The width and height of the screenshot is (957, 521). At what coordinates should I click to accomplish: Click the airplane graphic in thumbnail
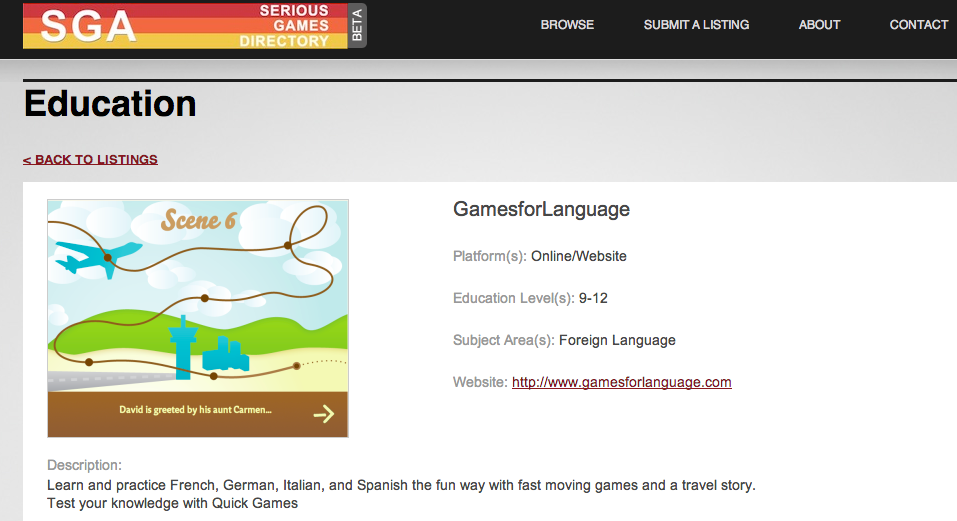pyautogui.click(x=98, y=258)
